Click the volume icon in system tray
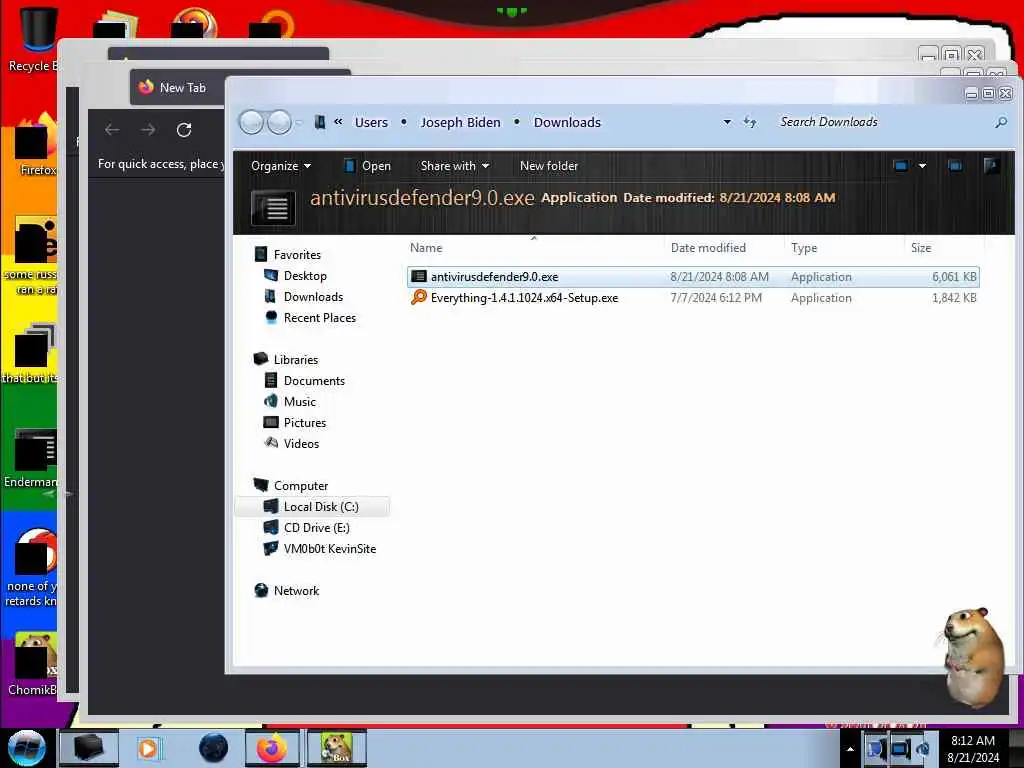Screen dimensions: 1024x768 pos(923,749)
